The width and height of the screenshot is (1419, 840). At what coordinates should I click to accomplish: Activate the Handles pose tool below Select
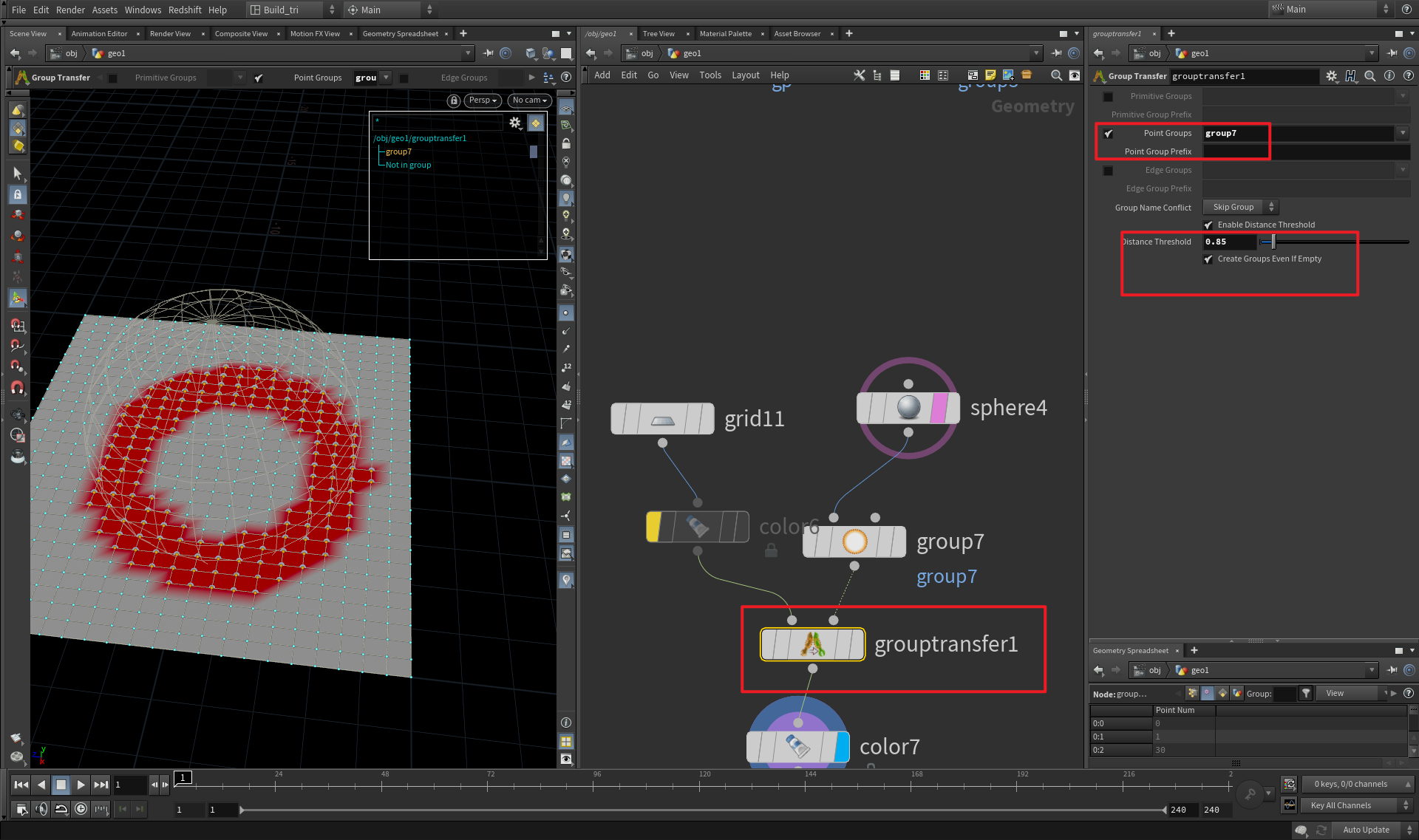click(18, 194)
